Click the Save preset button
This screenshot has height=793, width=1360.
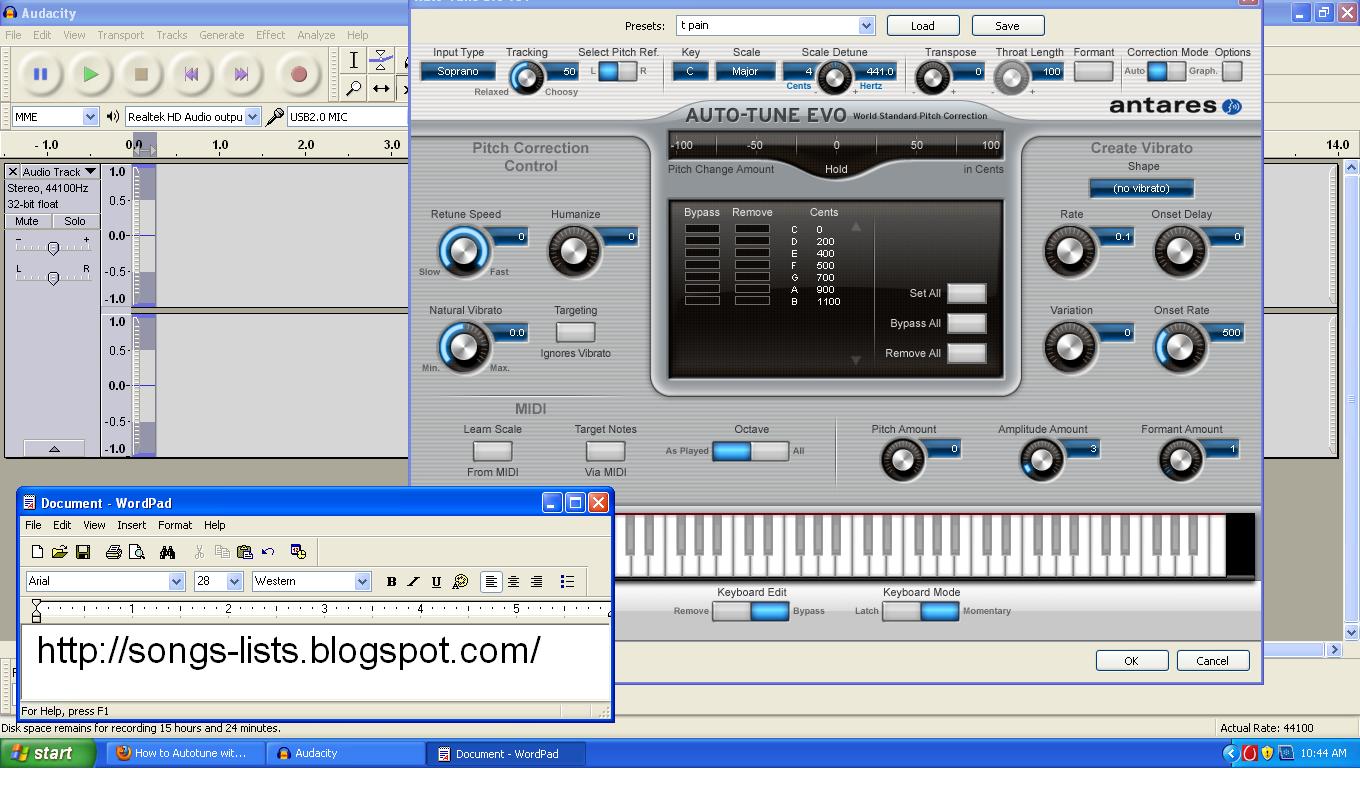1007,26
